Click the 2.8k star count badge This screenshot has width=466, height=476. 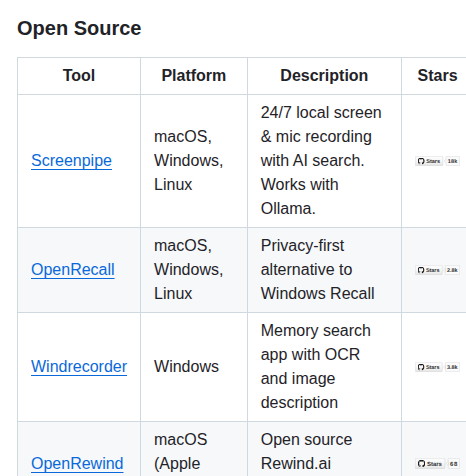point(452,270)
